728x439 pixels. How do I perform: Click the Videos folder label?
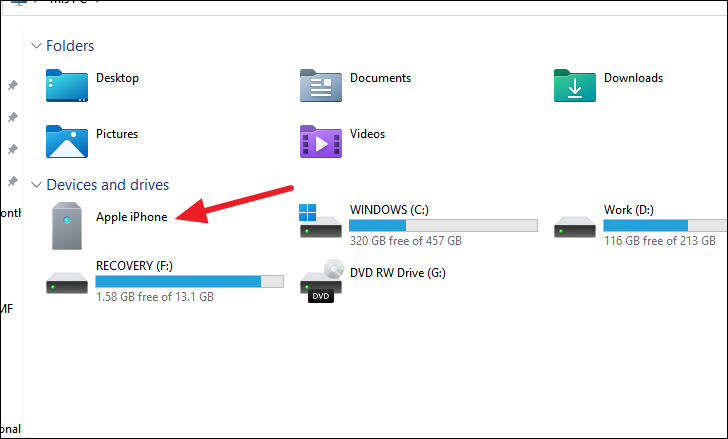click(x=367, y=134)
